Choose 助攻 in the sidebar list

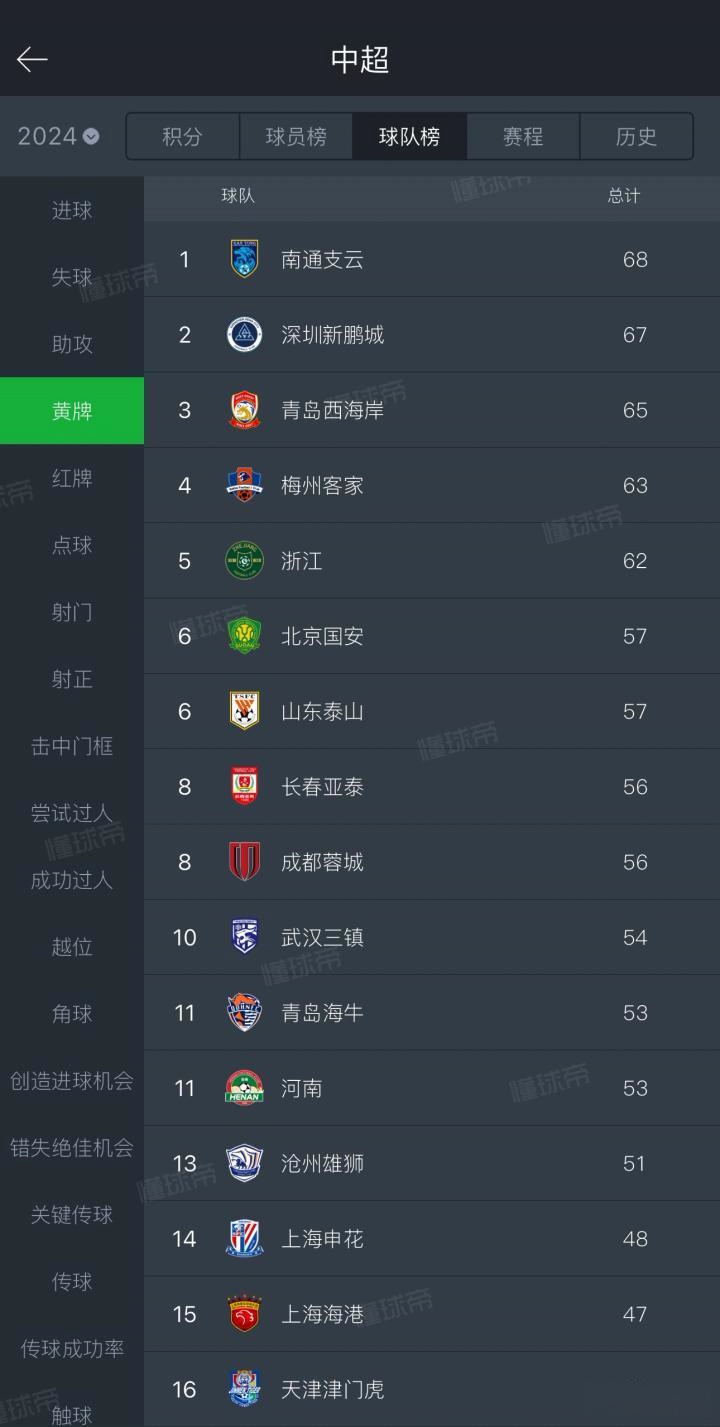click(x=72, y=344)
